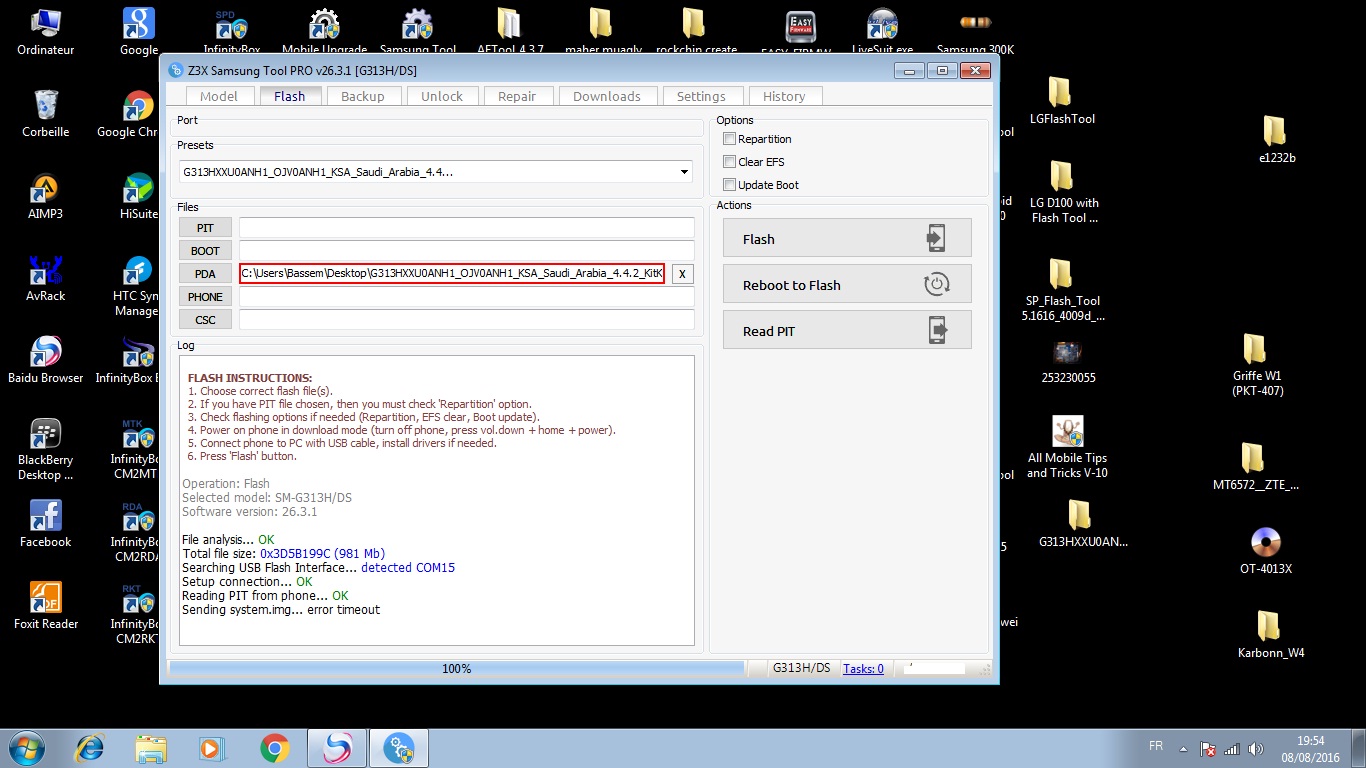
Task: View the History tab
Action: pyautogui.click(x=784, y=96)
